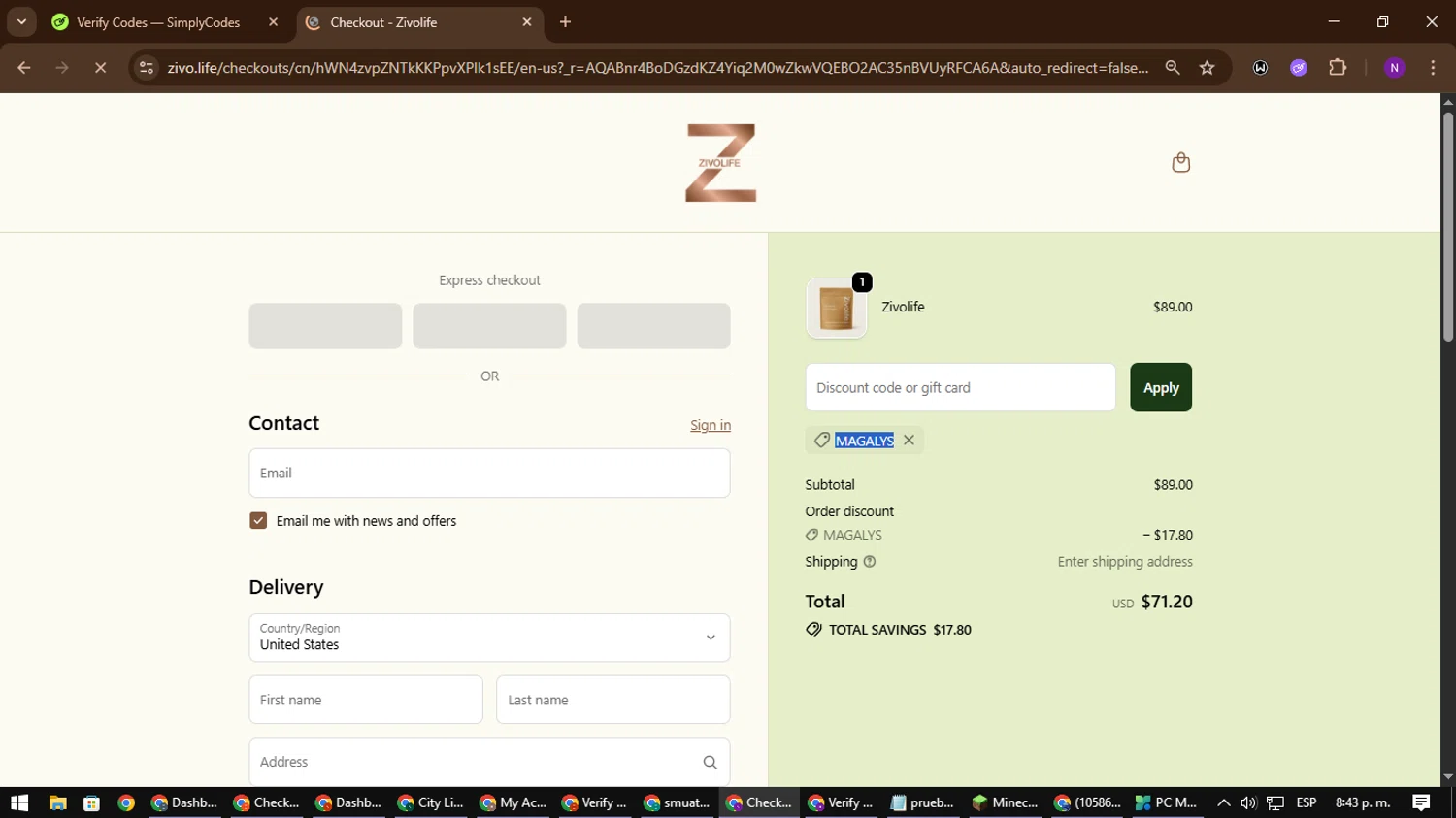This screenshot has width=1456, height=818.
Task: Open the volume speaker tray icon
Action: pos(1248,802)
